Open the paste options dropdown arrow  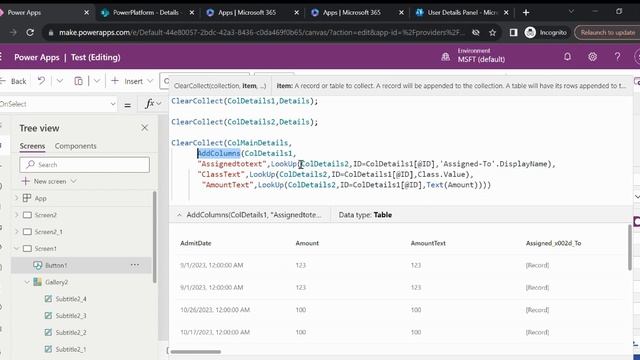[96, 81]
